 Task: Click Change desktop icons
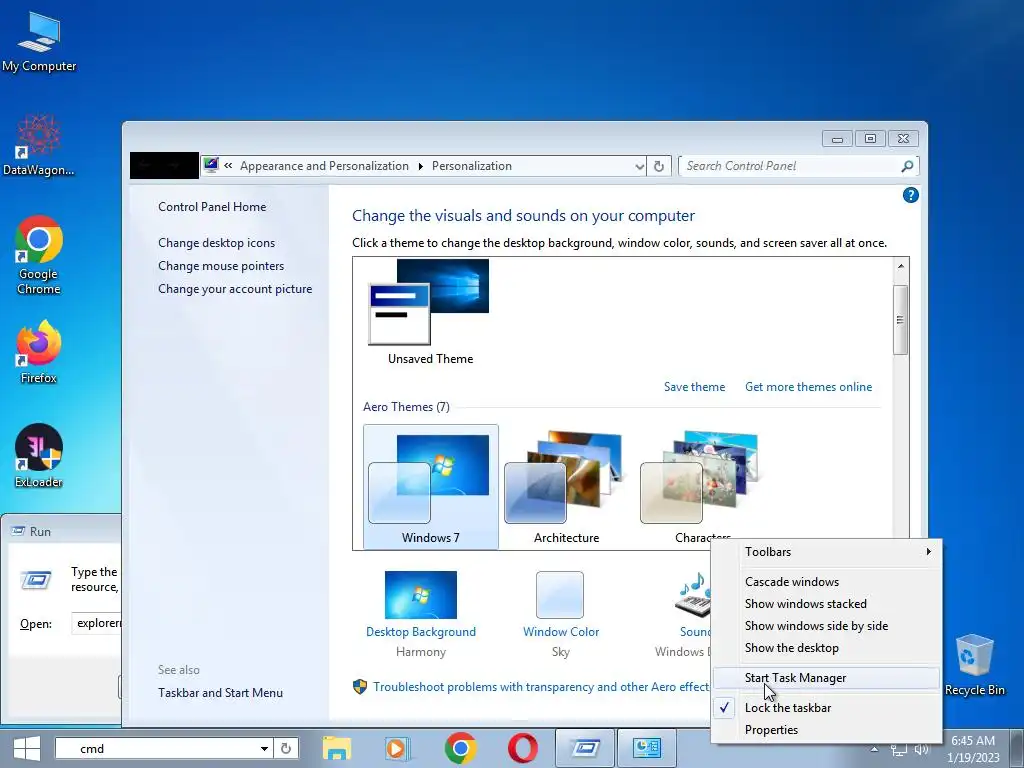pos(216,243)
